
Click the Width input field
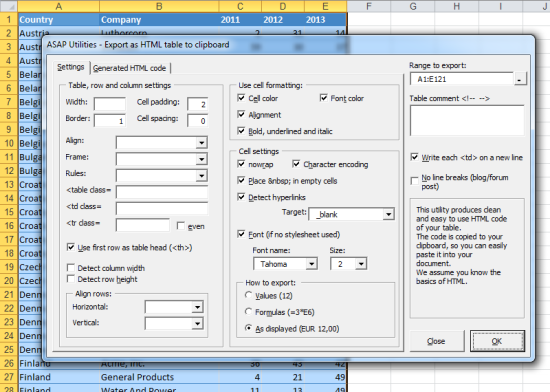[x=110, y=104]
